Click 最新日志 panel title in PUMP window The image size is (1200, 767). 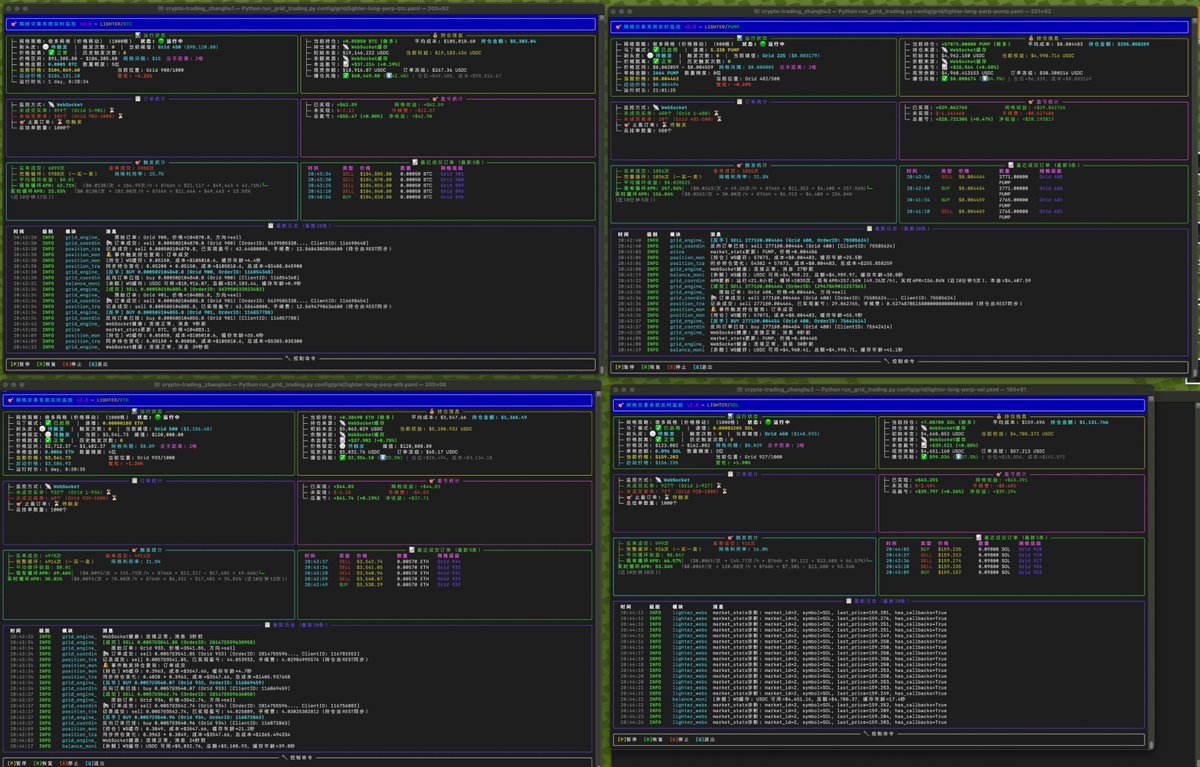pyautogui.click(x=898, y=229)
